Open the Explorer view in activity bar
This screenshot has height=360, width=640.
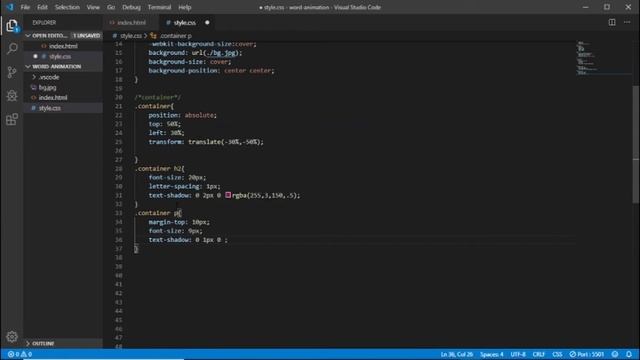pyautogui.click(x=12, y=26)
